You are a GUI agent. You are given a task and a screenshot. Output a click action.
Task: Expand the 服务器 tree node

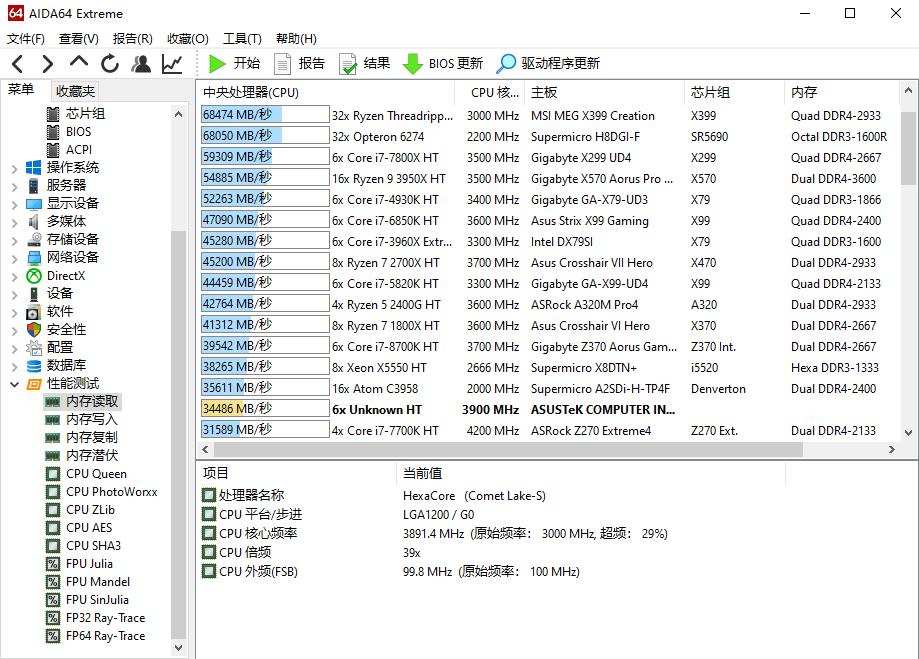(14, 187)
